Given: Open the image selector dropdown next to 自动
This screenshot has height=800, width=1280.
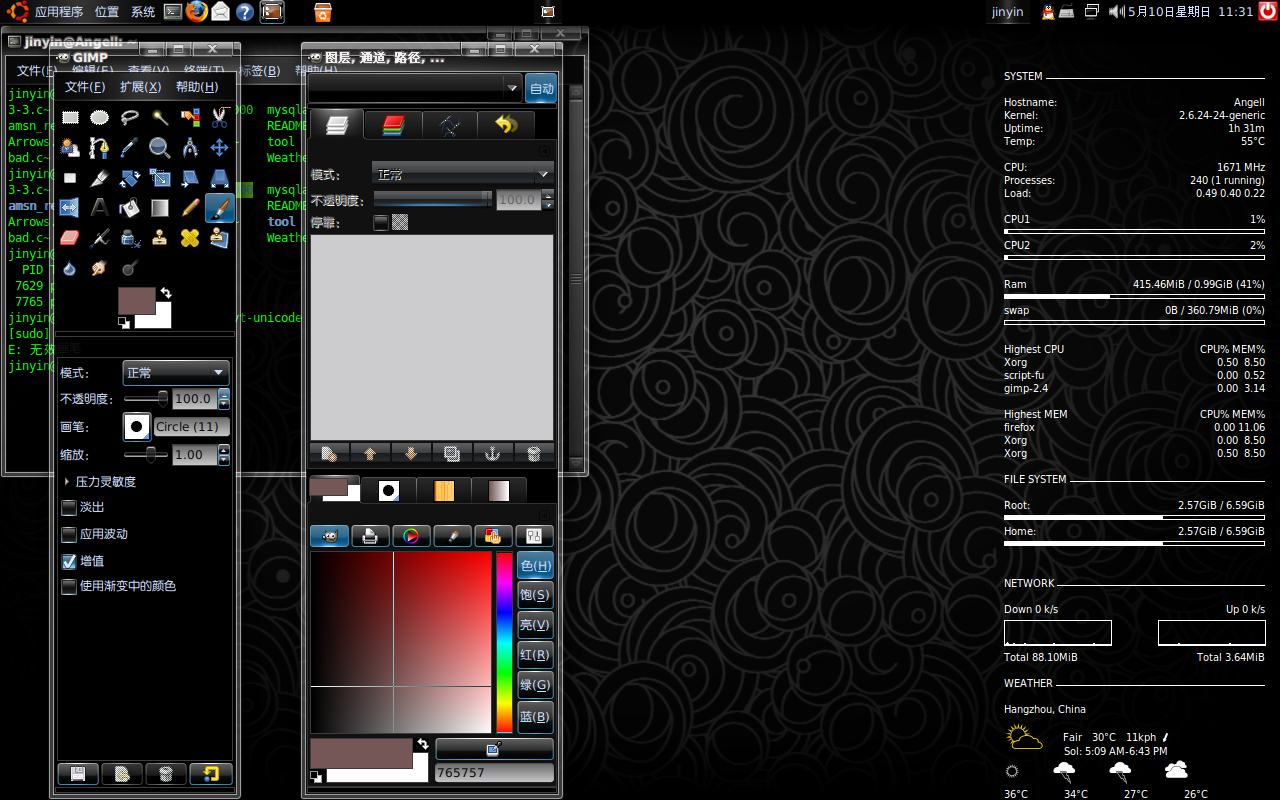Looking at the screenshot, I should 415,88.
